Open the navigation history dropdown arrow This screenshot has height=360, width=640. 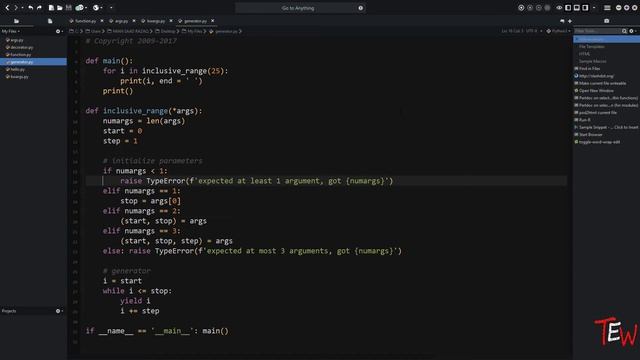[x=22, y=8]
